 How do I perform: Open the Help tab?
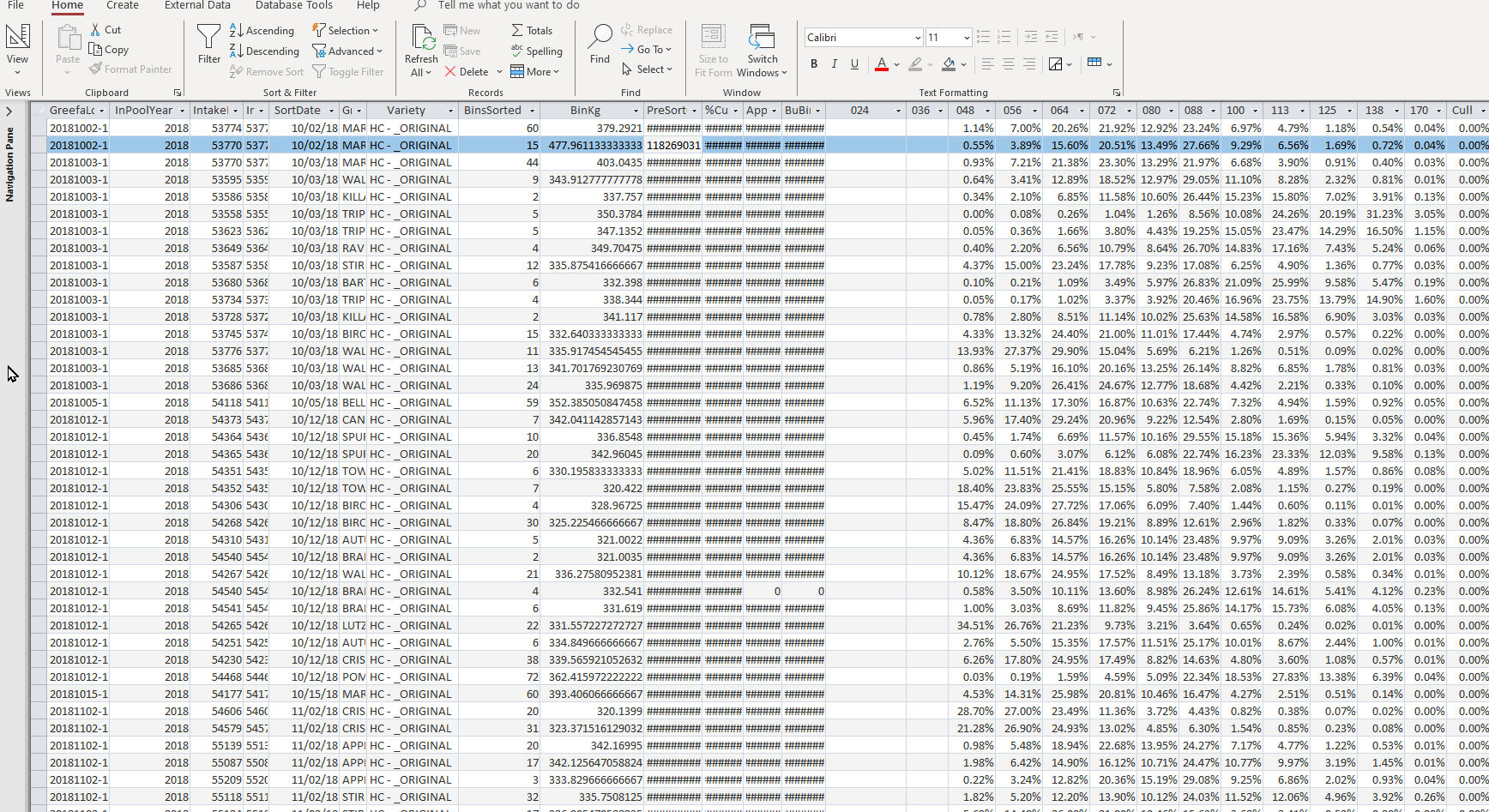[368, 5]
